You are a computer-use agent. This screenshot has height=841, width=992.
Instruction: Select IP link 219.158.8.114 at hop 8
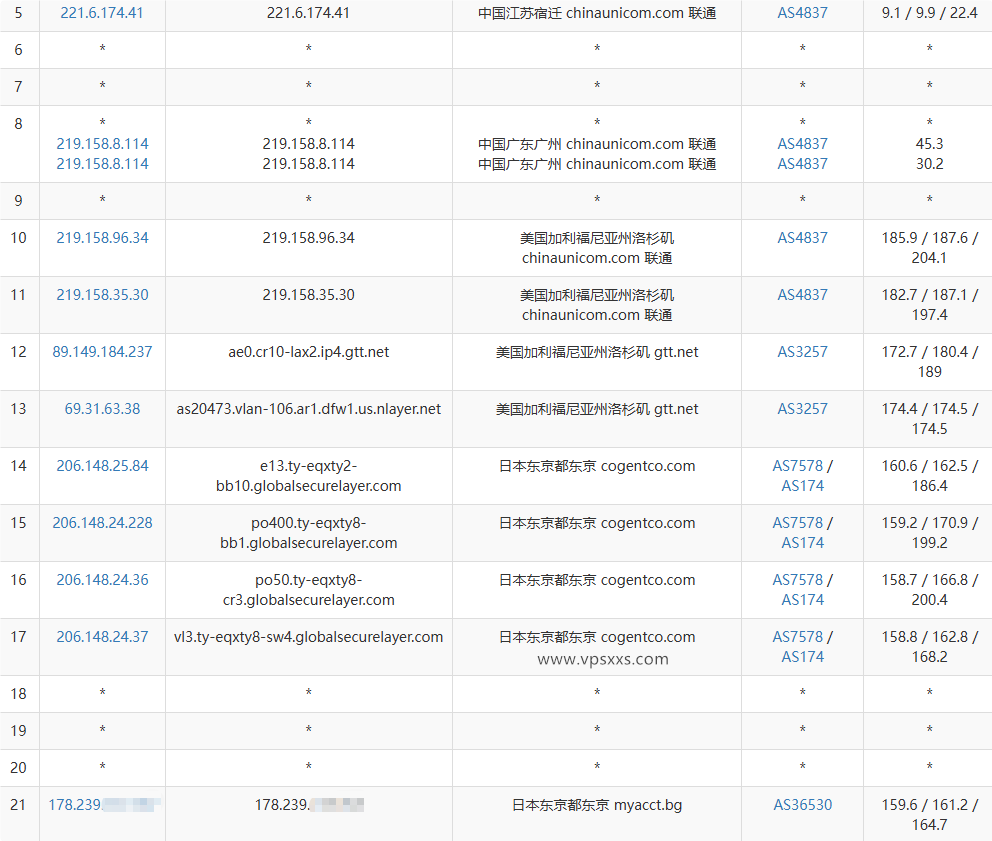point(101,143)
